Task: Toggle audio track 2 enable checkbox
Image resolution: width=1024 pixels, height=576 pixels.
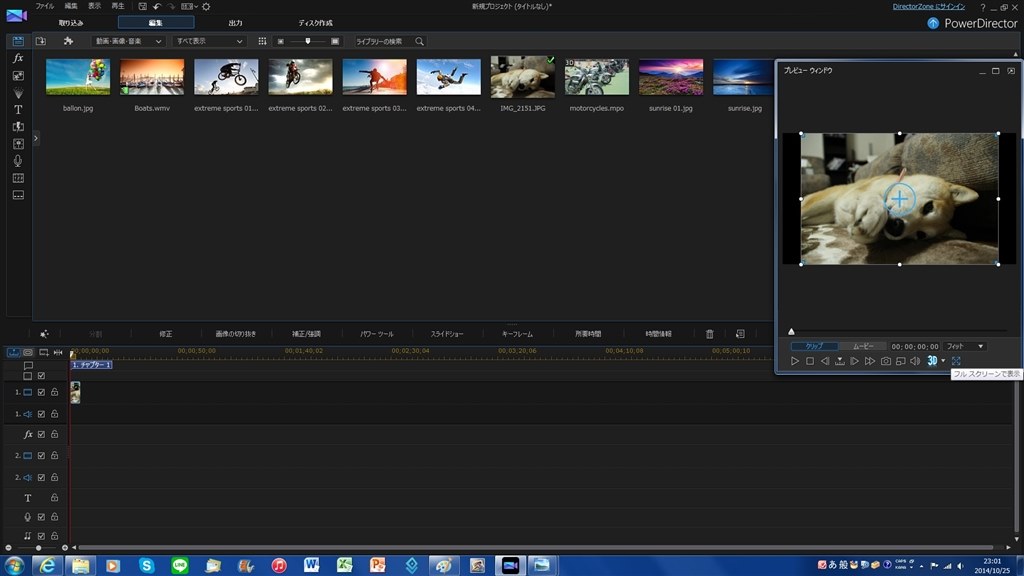Action: 41,477
